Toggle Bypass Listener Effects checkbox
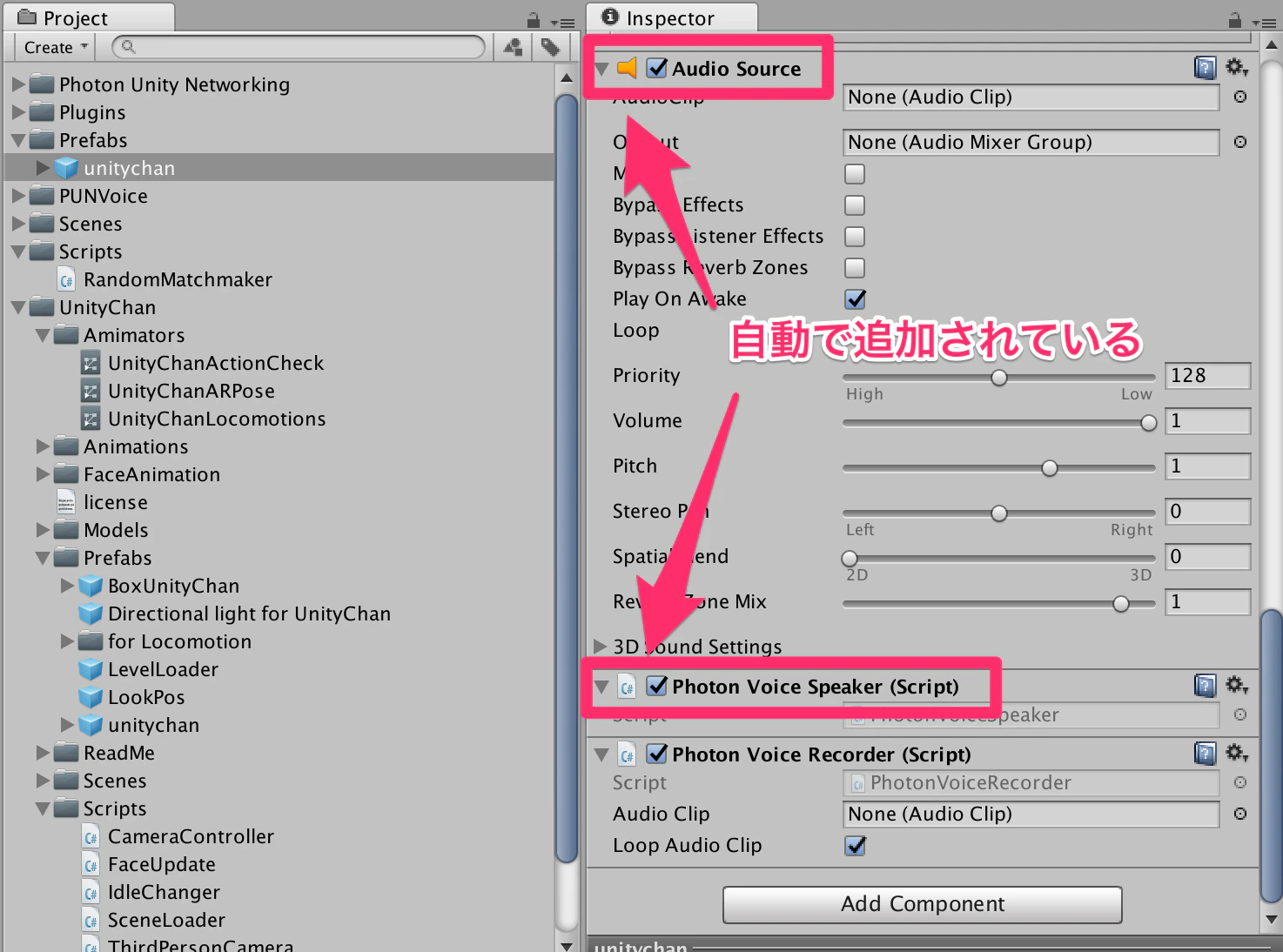The image size is (1283, 952). click(855, 237)
